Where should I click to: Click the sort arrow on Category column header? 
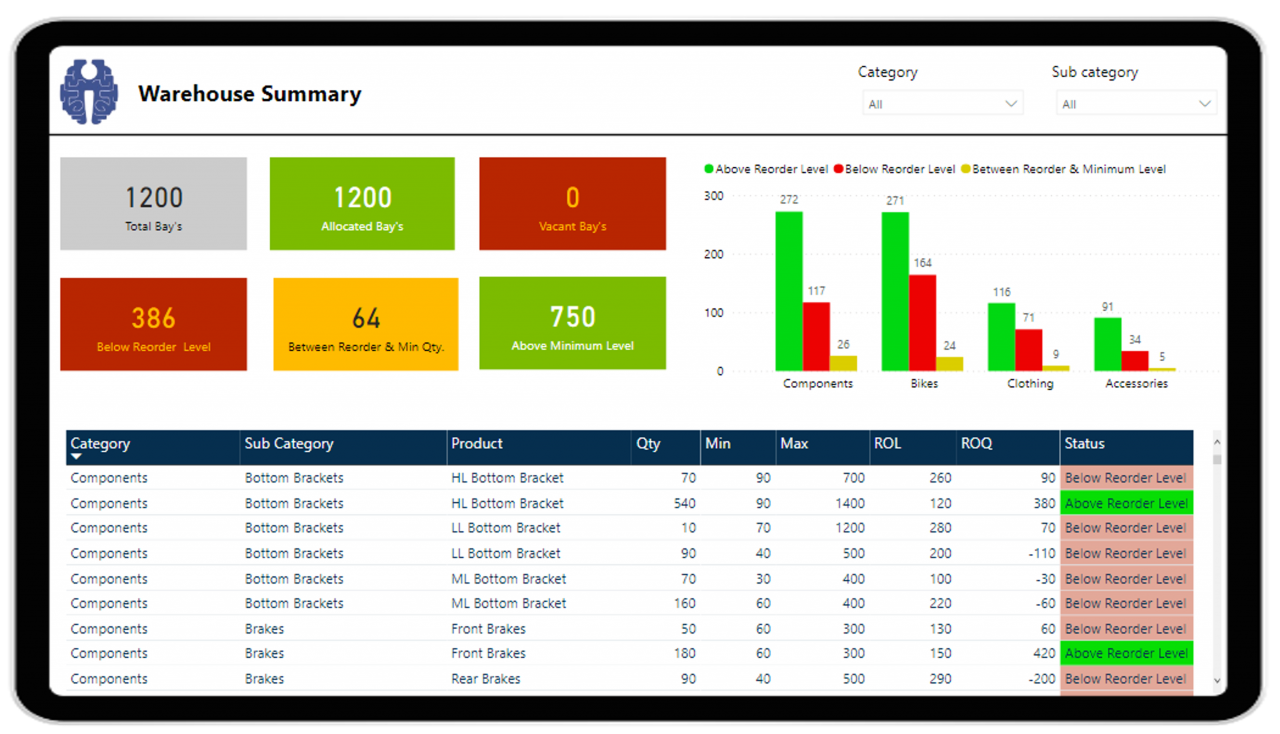pos(76,456)
